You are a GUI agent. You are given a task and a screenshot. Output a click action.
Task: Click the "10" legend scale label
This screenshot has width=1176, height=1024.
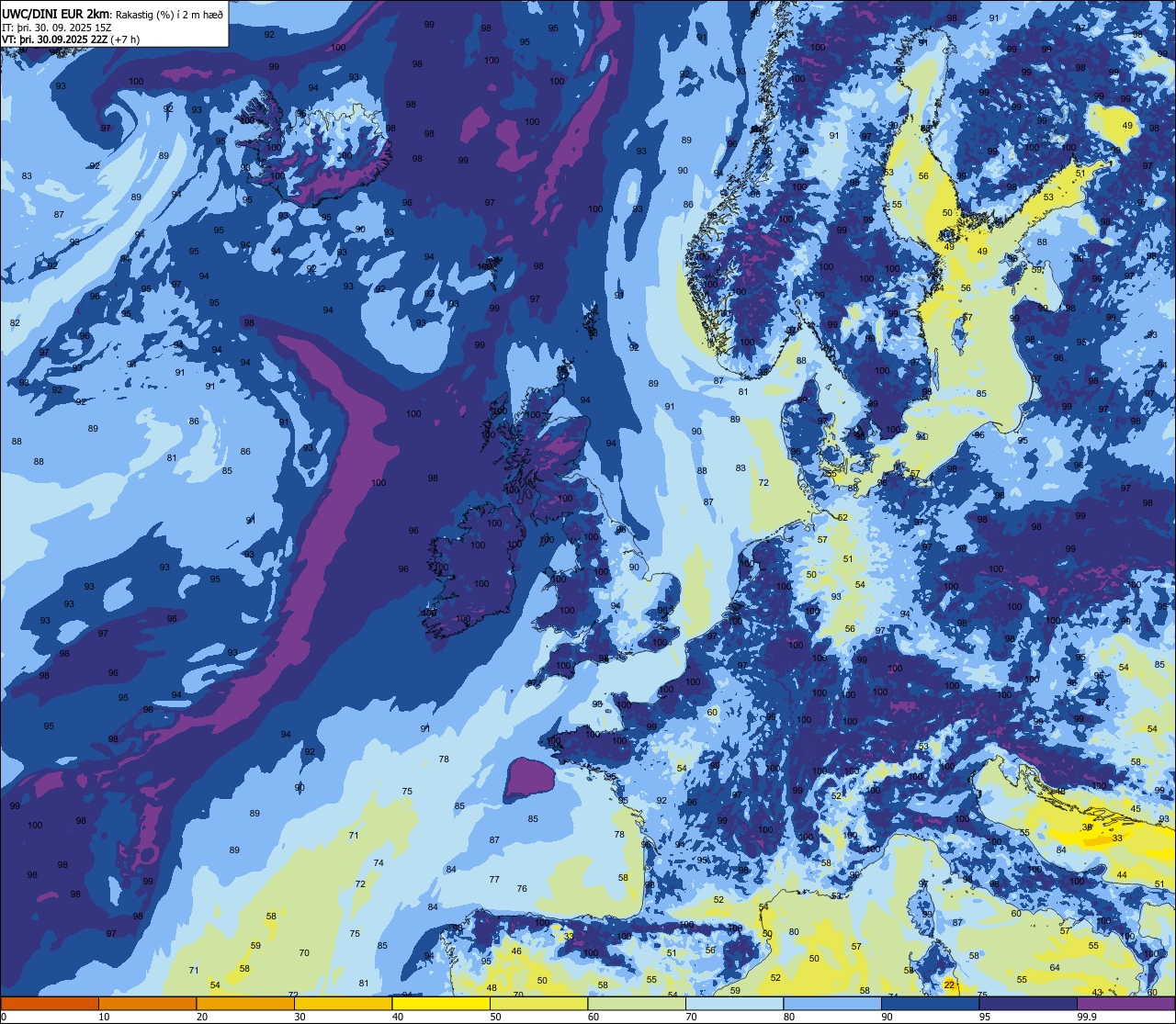pos(104,1017)
